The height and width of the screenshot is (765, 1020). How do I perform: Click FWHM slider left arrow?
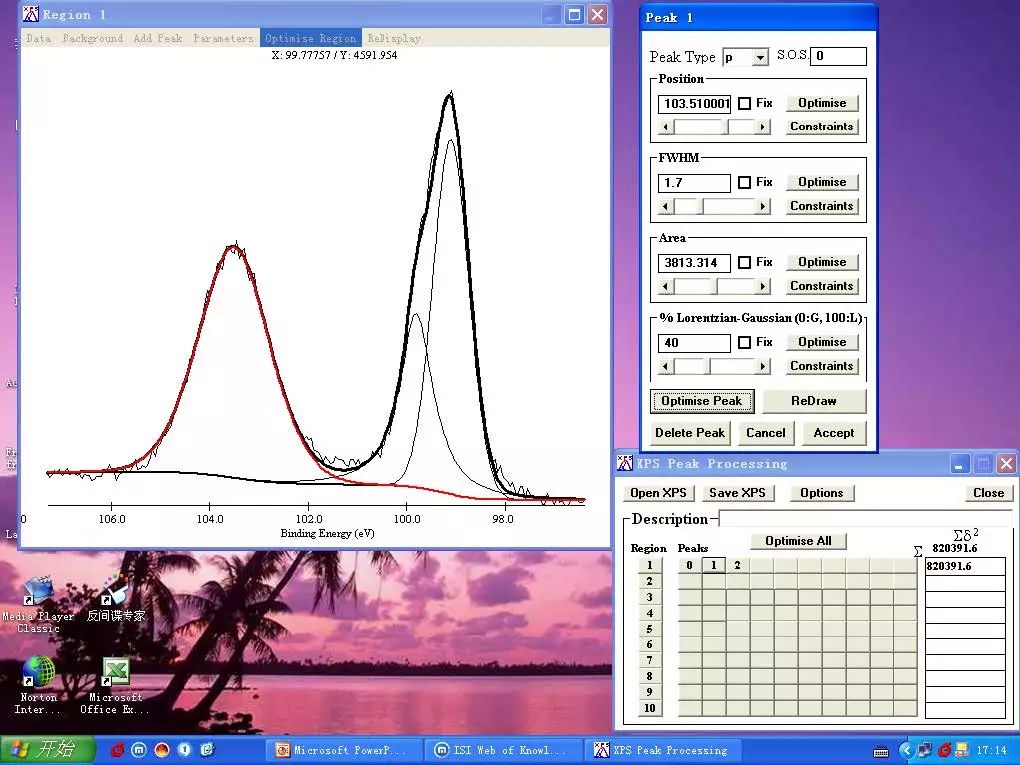click(x=665, y=206)
